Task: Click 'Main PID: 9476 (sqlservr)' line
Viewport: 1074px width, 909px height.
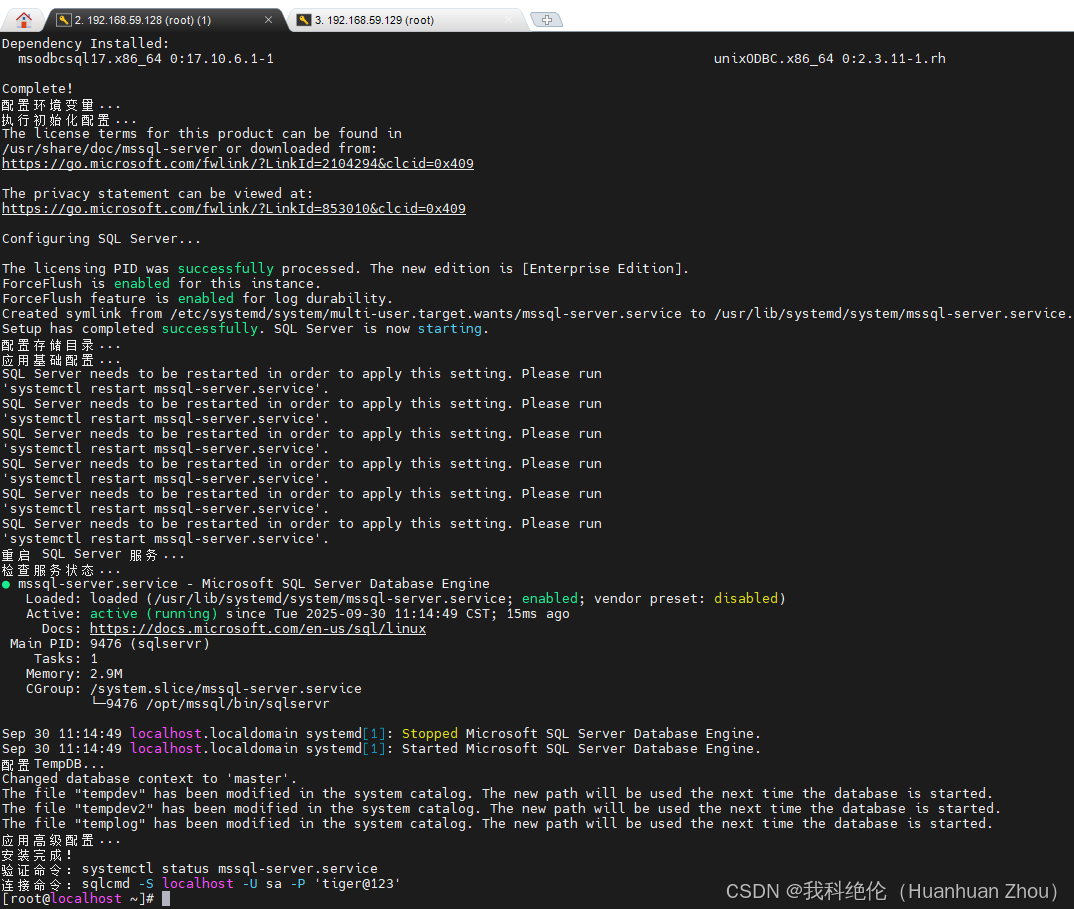Action: click(110, 644)
